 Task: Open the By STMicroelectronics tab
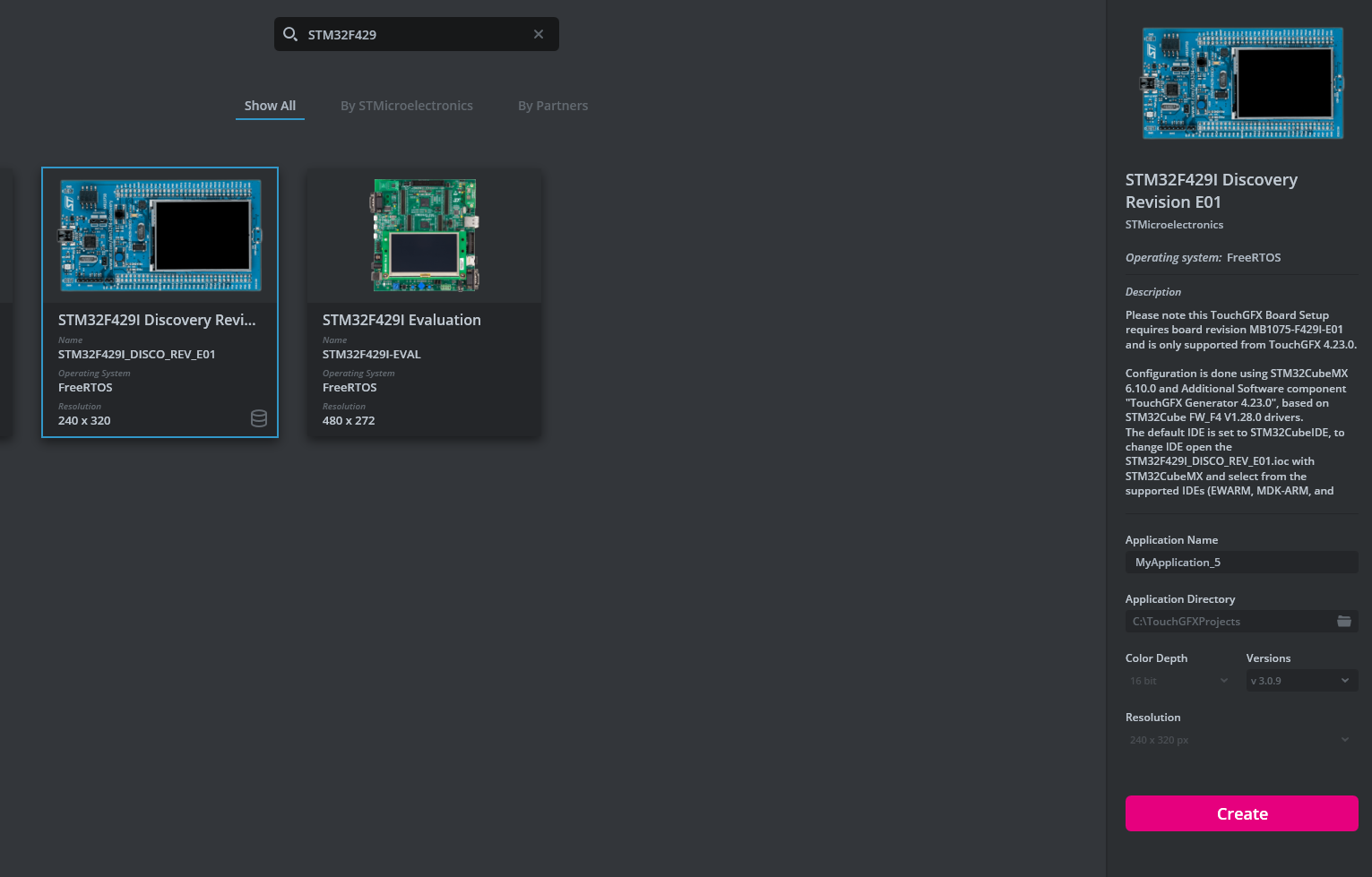point(407,106)
